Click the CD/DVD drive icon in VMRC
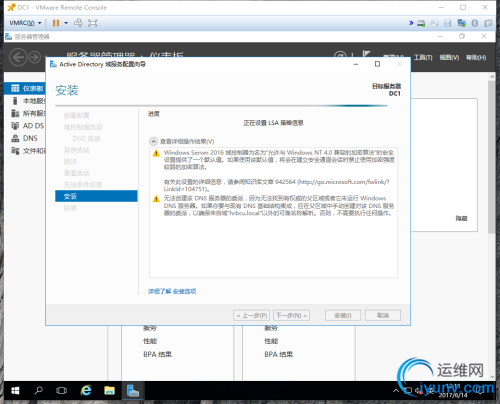 point(434,23)
